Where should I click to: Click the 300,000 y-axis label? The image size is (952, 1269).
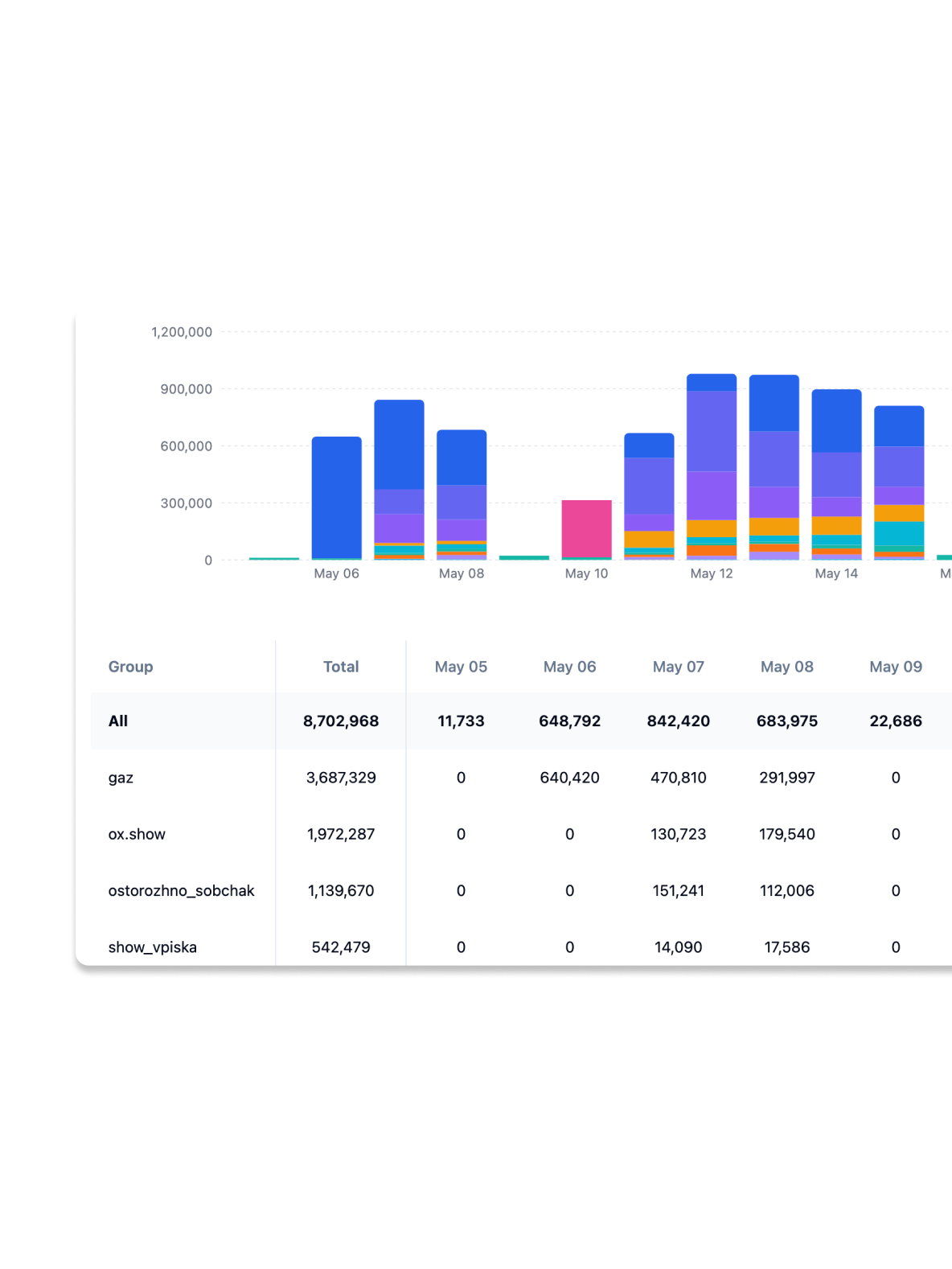tap(186, 503)
